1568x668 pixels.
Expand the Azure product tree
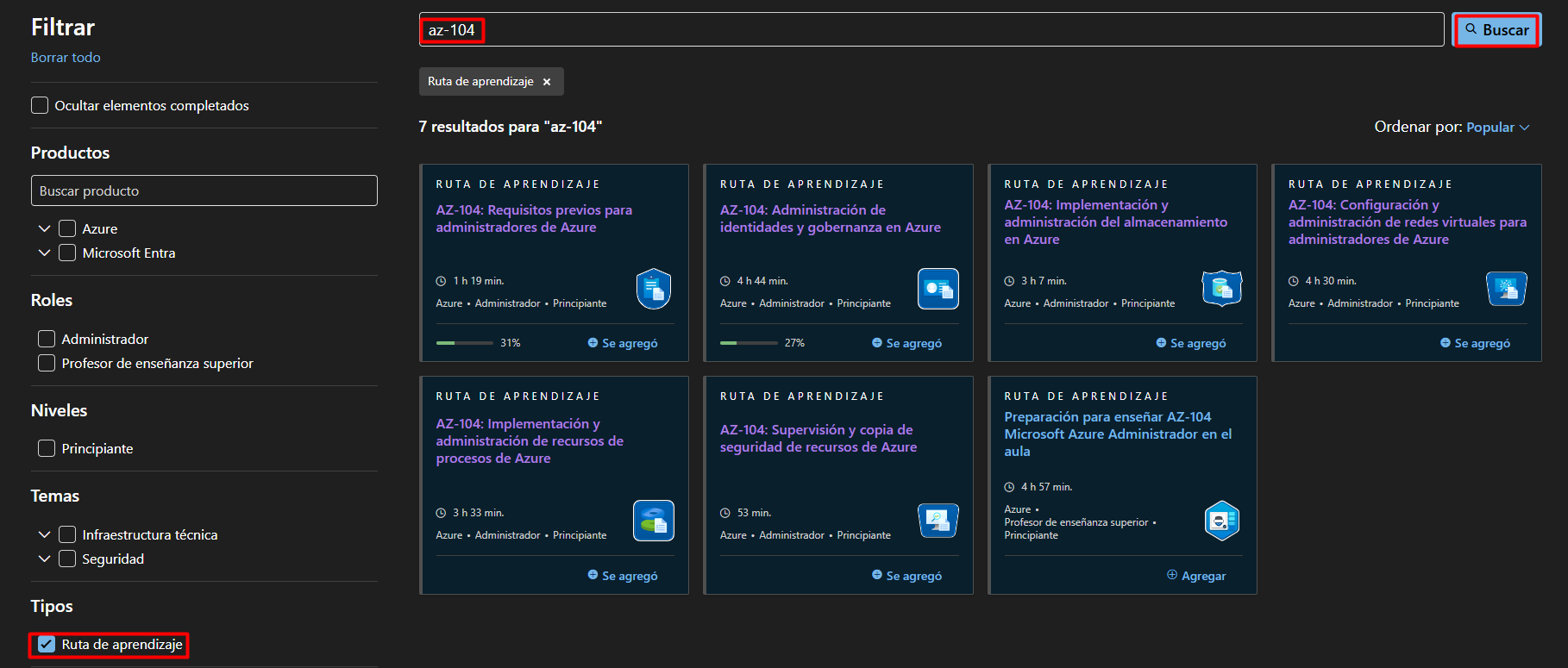click(45, 228)
